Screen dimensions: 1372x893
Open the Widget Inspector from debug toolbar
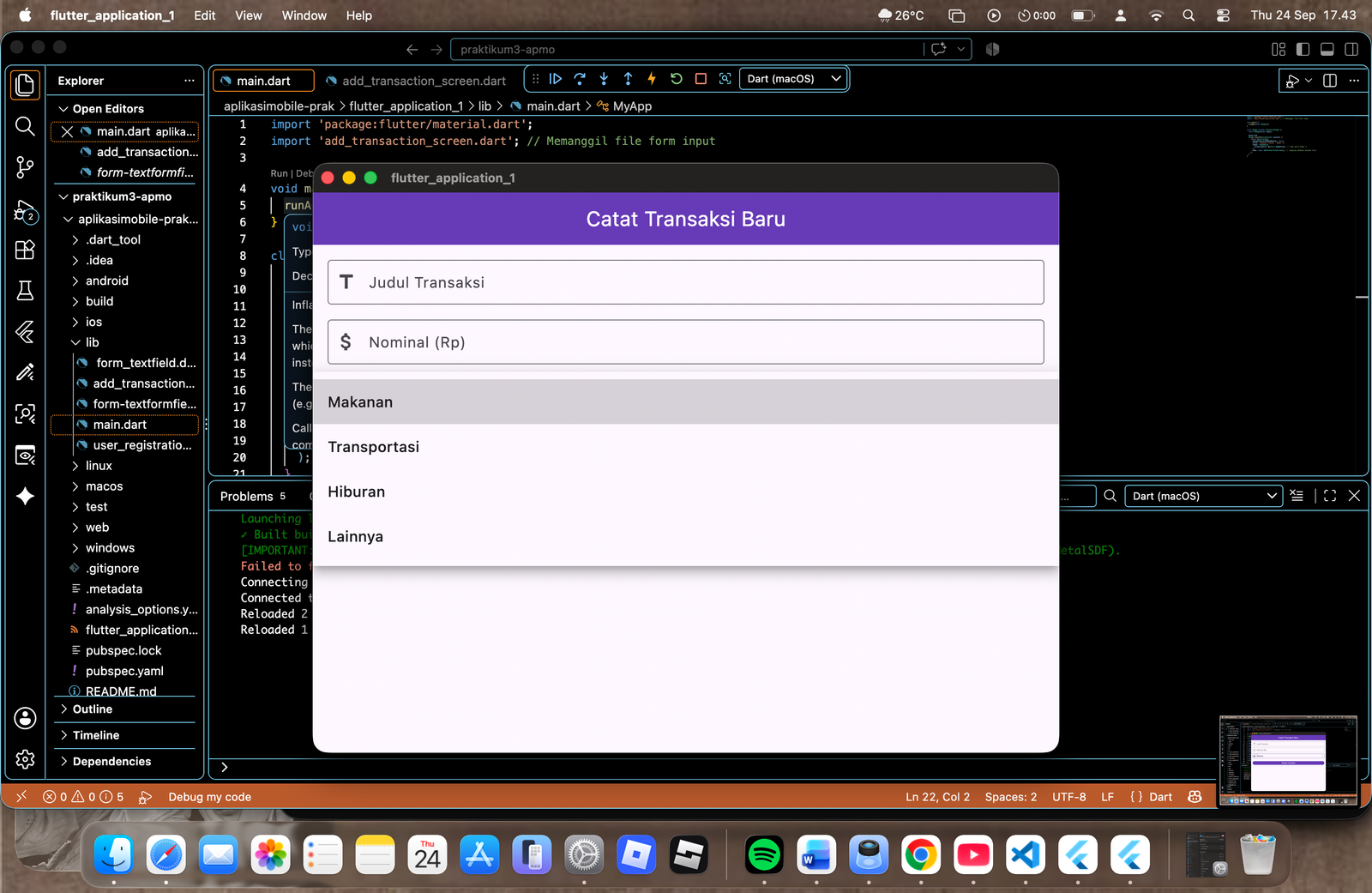pos(725,79)
